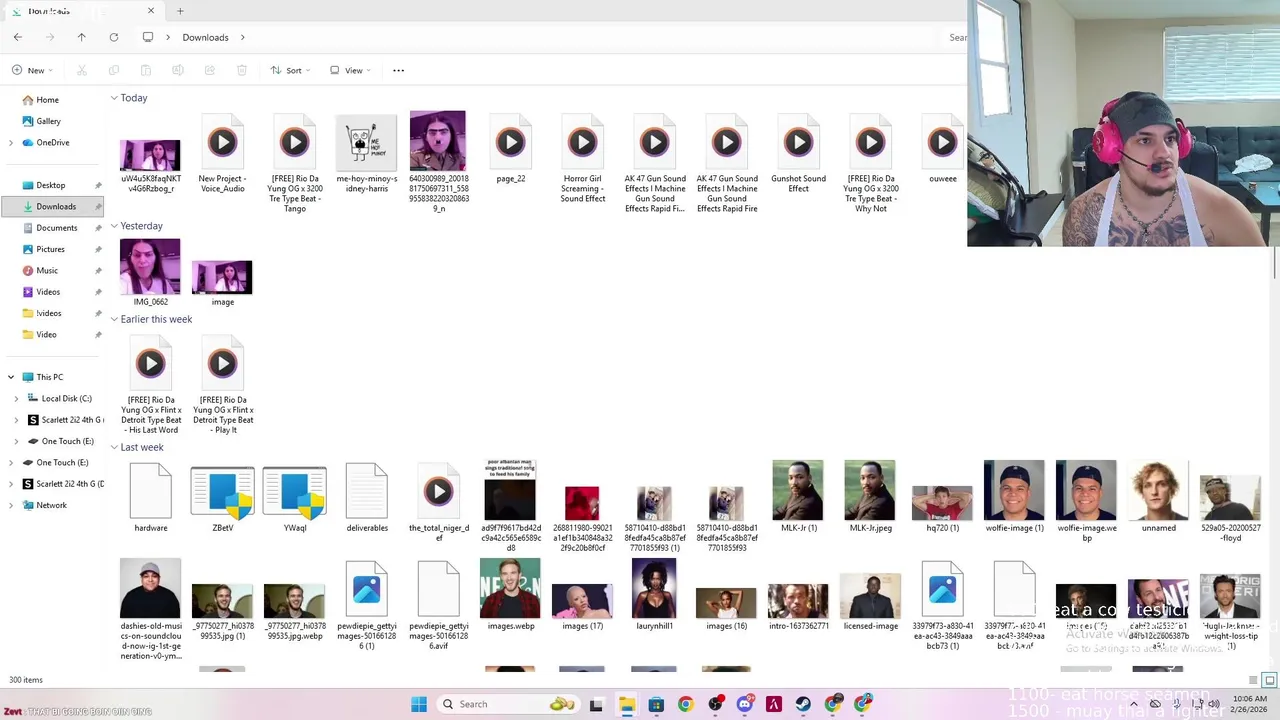Collapse the Earlier this week group
Screen dimensions: 1280x720
(x=114, y=319)
